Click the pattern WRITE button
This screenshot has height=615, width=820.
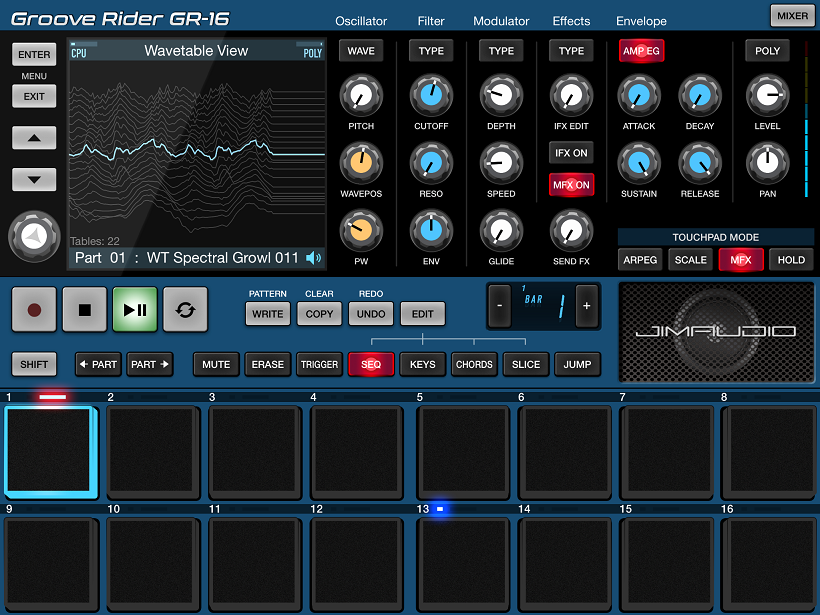click(x=268, y=314)
